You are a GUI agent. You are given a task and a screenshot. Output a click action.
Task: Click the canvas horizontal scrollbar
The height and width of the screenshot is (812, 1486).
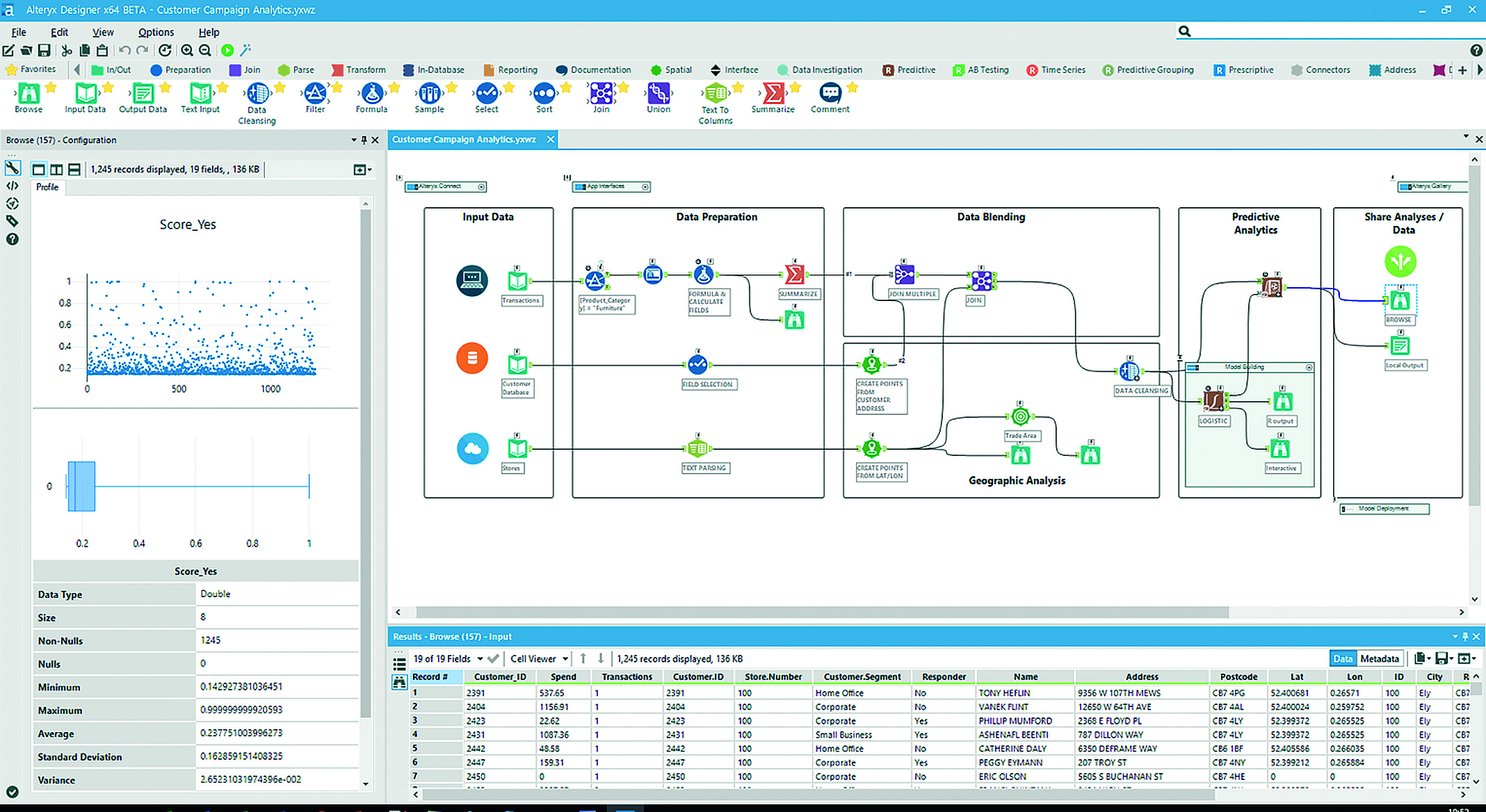pyautogui.click(x=822, y=612)
